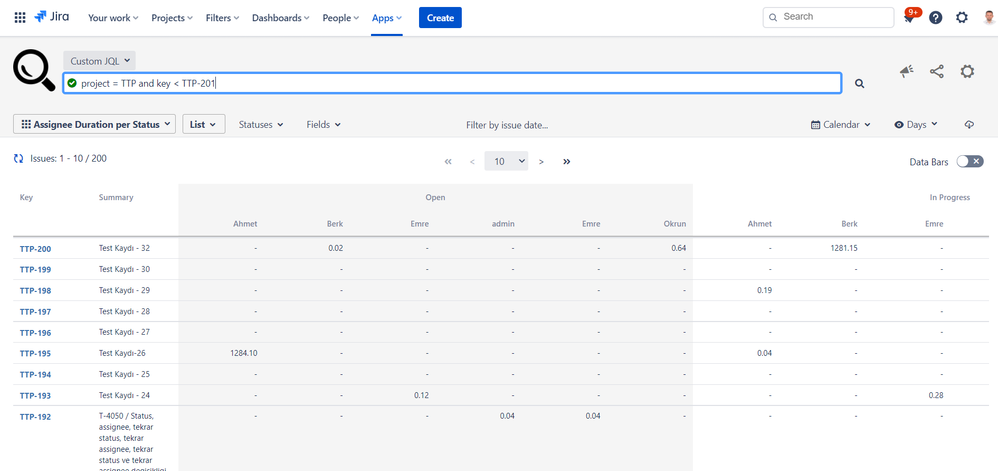998x471 pixels.
Task: Click the 0.28 value in TTP-193 row
Action: click(x=936, y=395)
